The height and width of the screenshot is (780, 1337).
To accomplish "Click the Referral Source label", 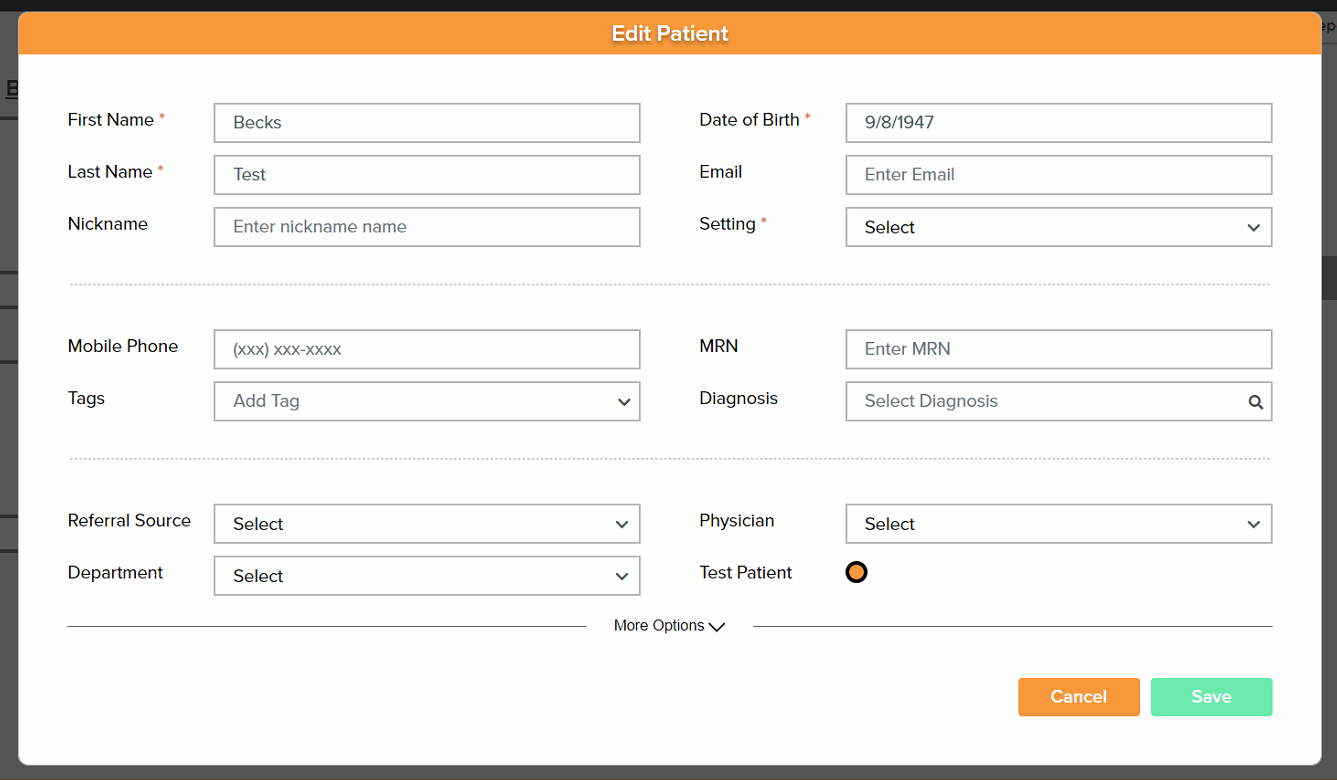I will click(x=129, y=520).
